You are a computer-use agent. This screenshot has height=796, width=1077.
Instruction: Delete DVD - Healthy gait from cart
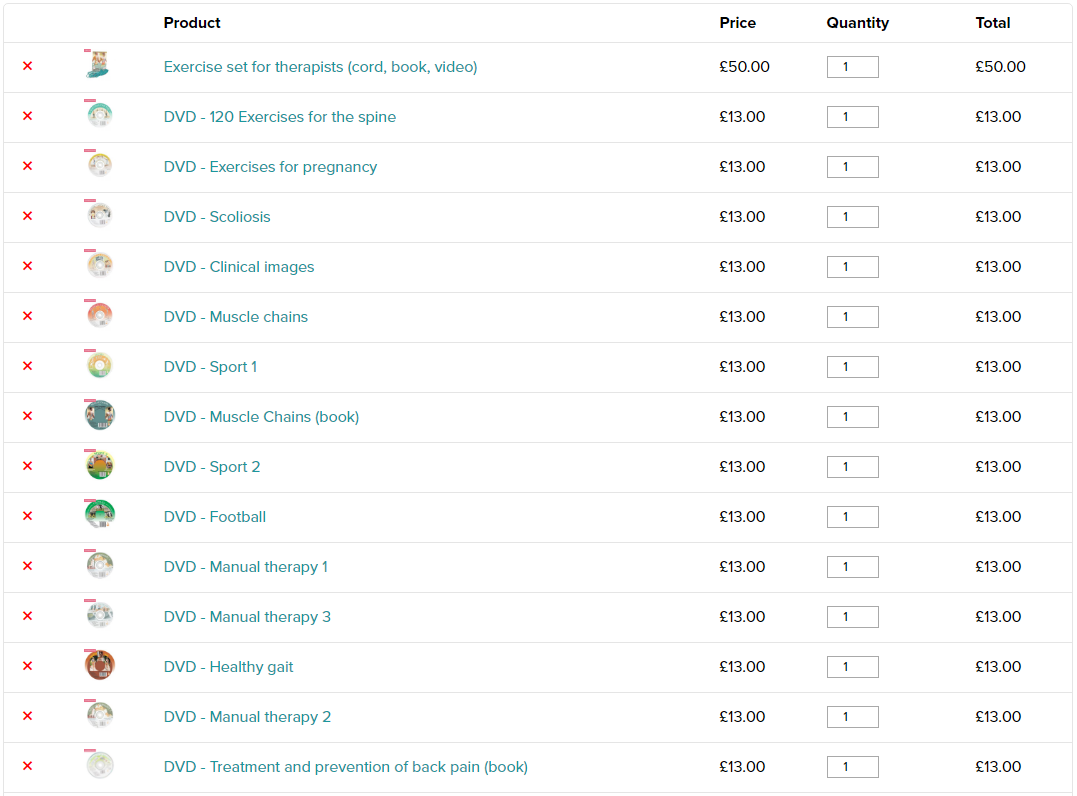click(x=27, y=666)
